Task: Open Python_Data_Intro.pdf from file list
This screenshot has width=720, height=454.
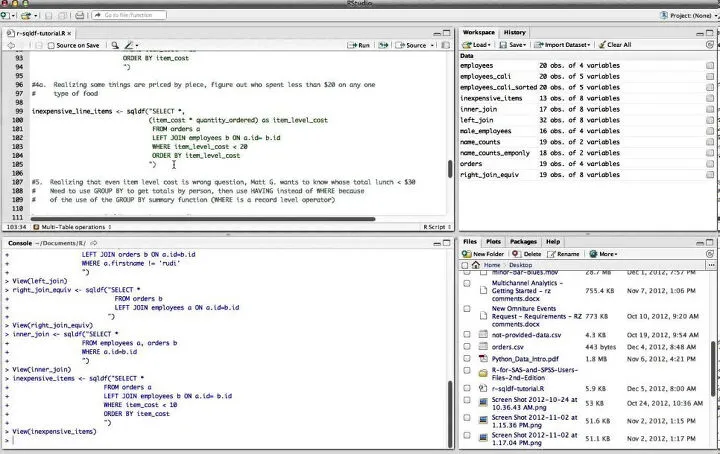Action: (x=525, y=359)
